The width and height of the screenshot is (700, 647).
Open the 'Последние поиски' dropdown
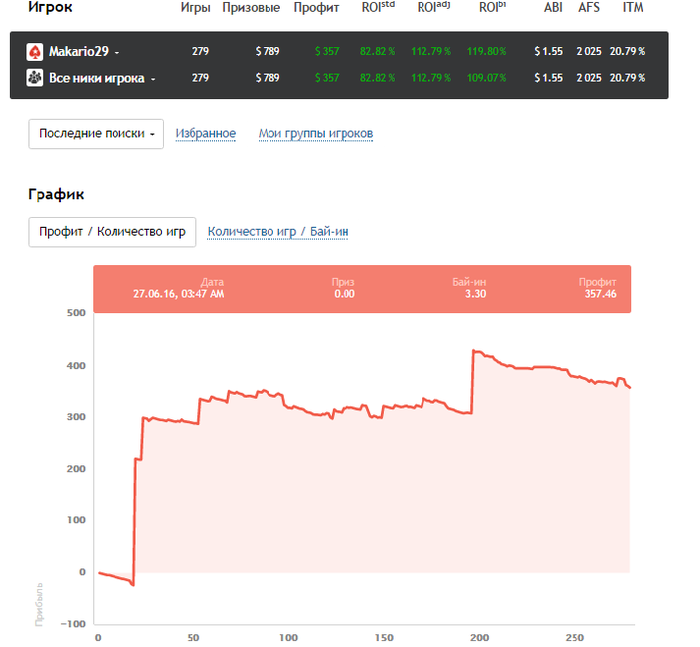coord(96,134)
